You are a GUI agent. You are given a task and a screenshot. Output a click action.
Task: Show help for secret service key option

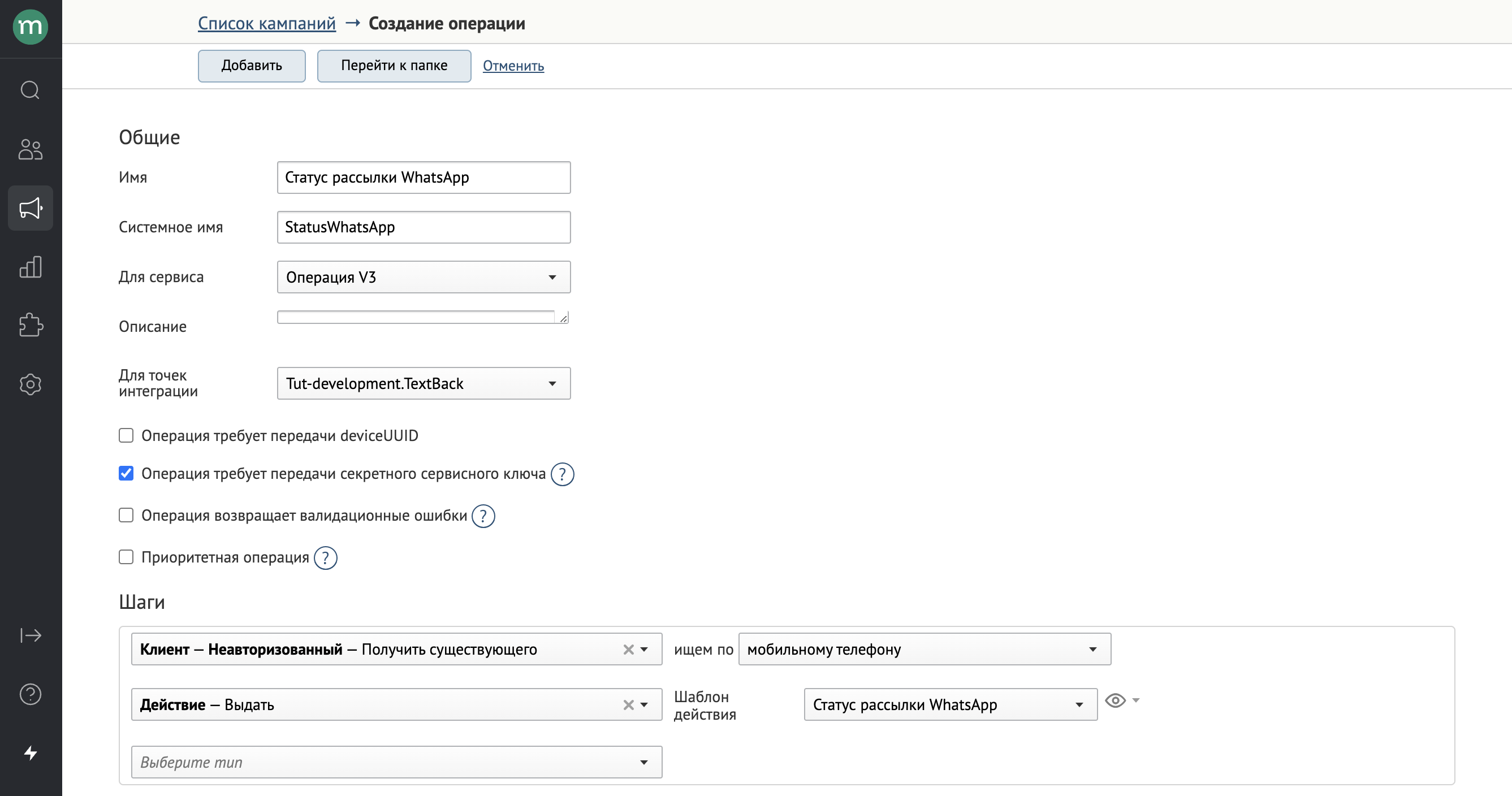(562, 474)
